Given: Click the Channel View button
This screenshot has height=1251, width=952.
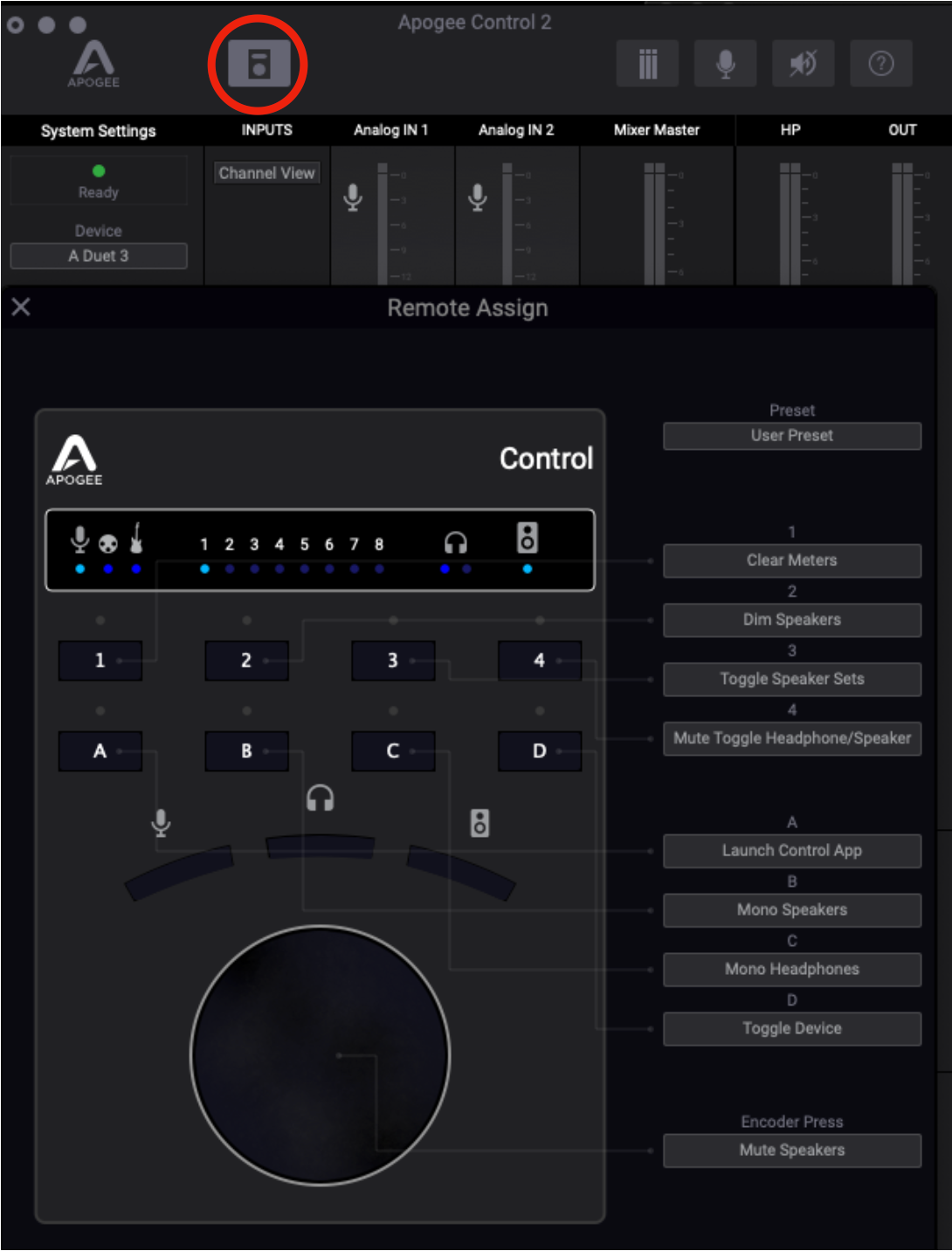Looking at the screenshot, I should pos(267,173).
